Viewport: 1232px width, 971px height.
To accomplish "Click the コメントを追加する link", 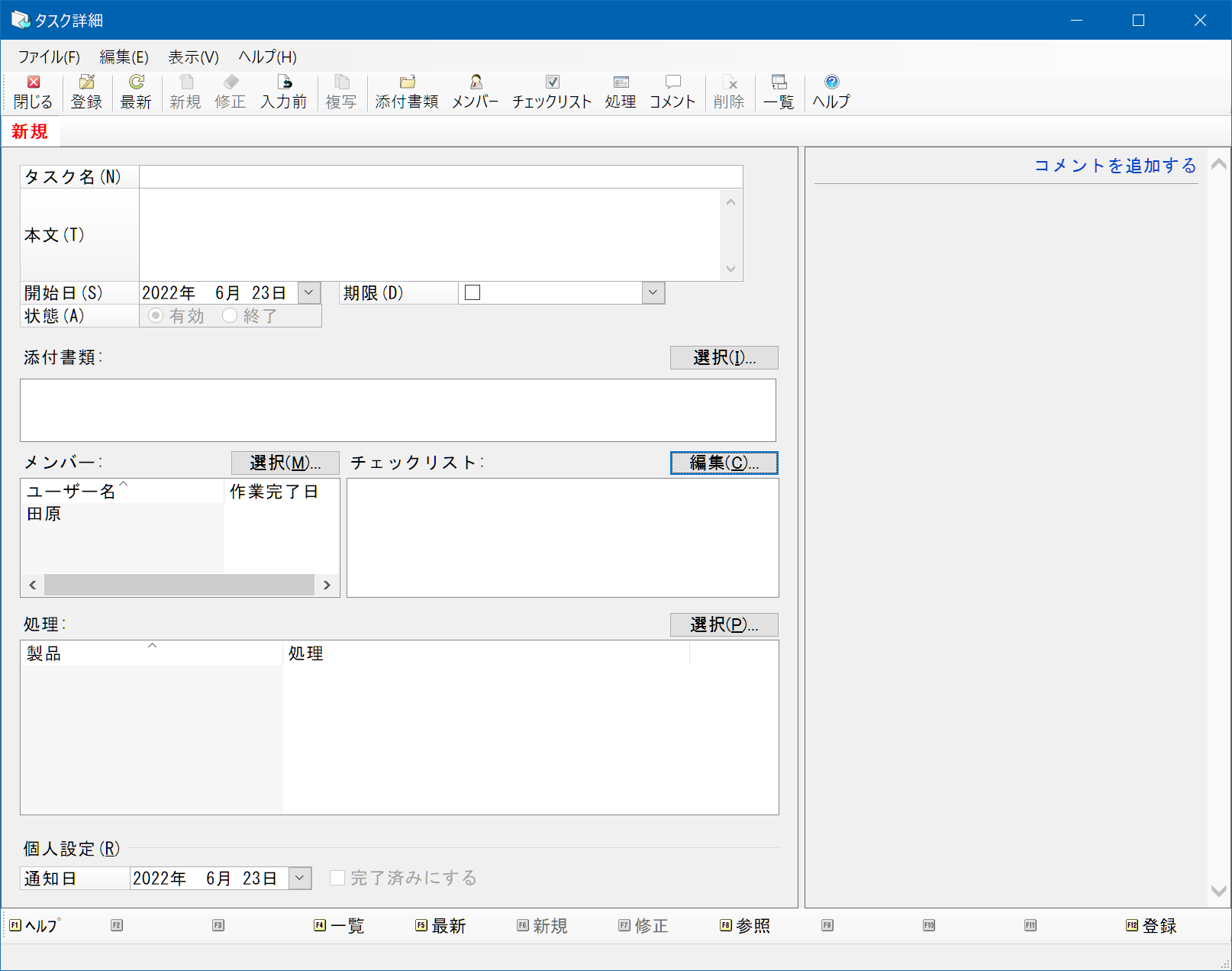I will (x=1115, y=166).
